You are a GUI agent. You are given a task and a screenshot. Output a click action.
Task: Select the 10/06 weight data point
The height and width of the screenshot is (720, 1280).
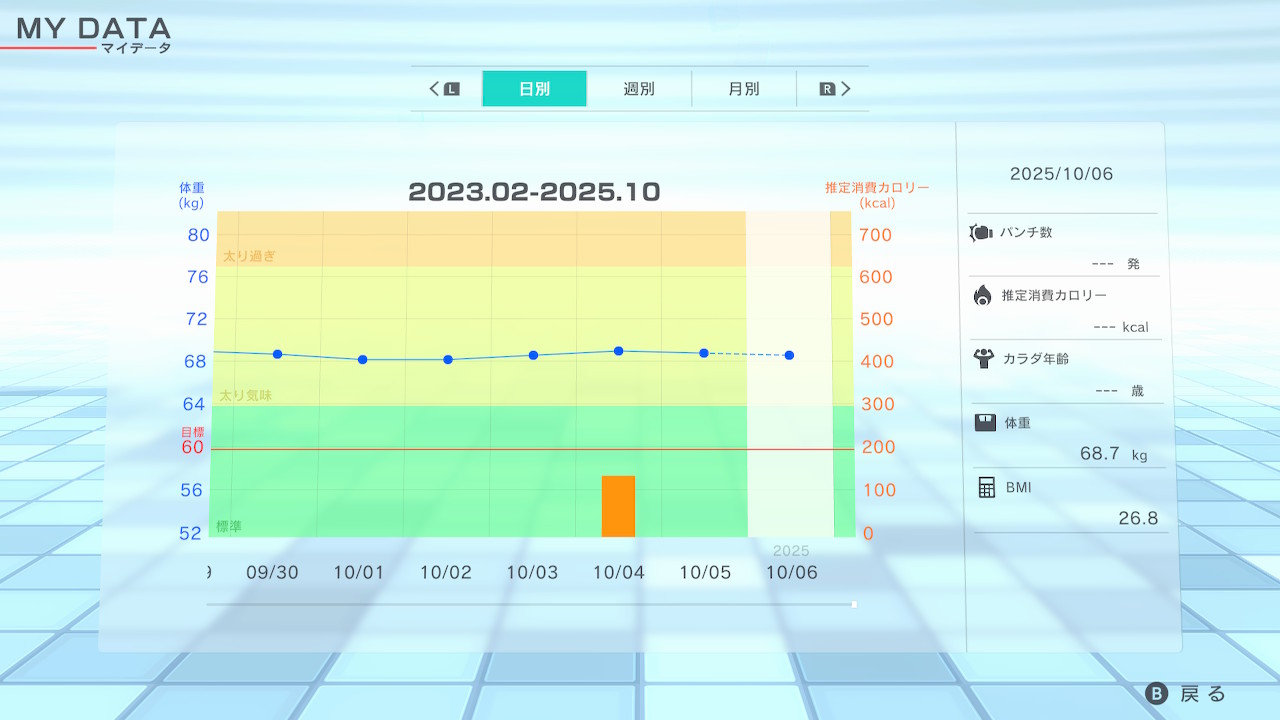pos(790,355)
